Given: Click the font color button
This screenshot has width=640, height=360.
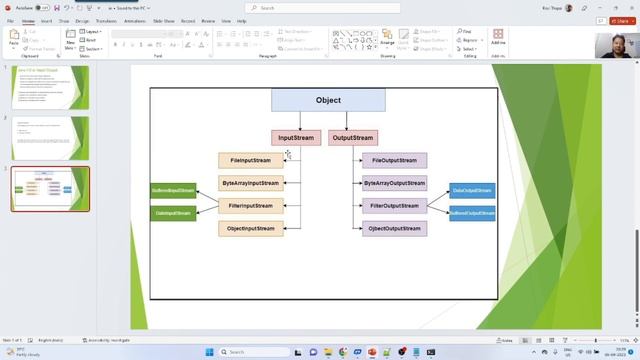Looking at the screenshot, I should pos(201,44).
